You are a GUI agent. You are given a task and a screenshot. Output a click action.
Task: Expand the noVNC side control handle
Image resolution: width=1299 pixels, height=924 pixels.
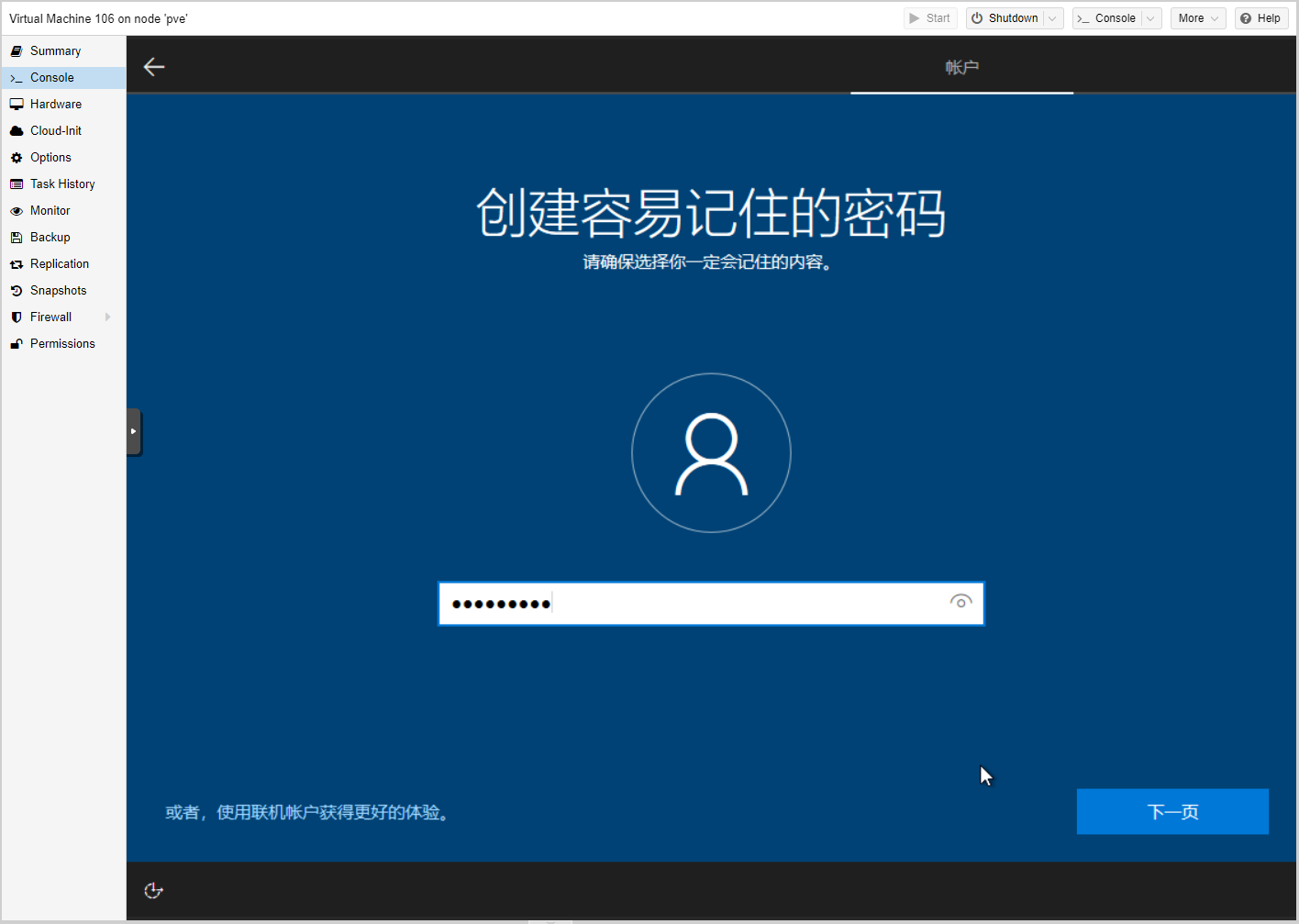click(134, 431)
